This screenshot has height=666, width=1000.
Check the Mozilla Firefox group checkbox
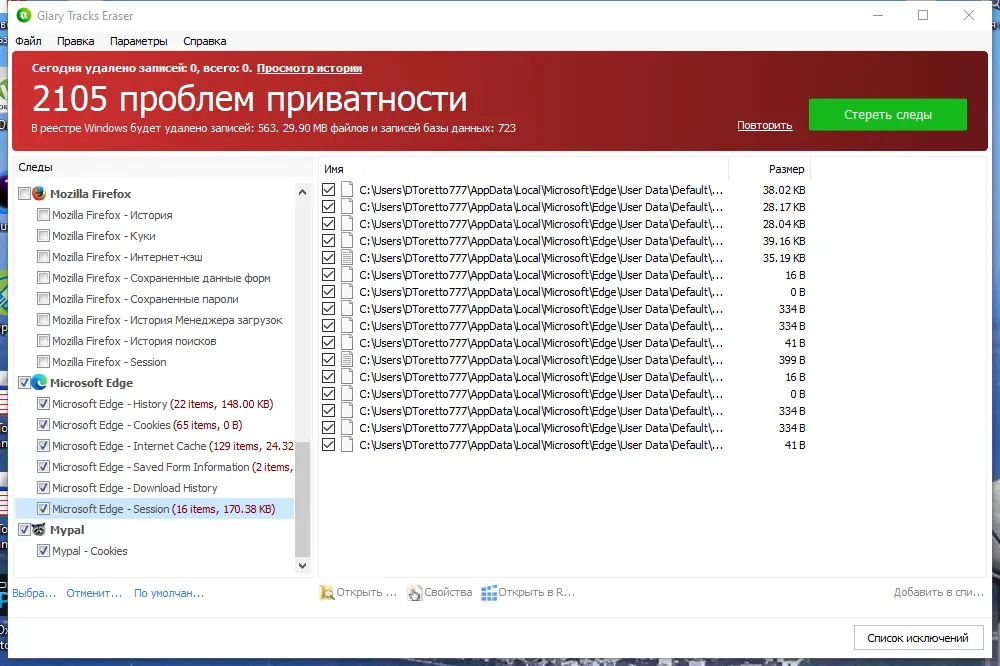point(24,193)
